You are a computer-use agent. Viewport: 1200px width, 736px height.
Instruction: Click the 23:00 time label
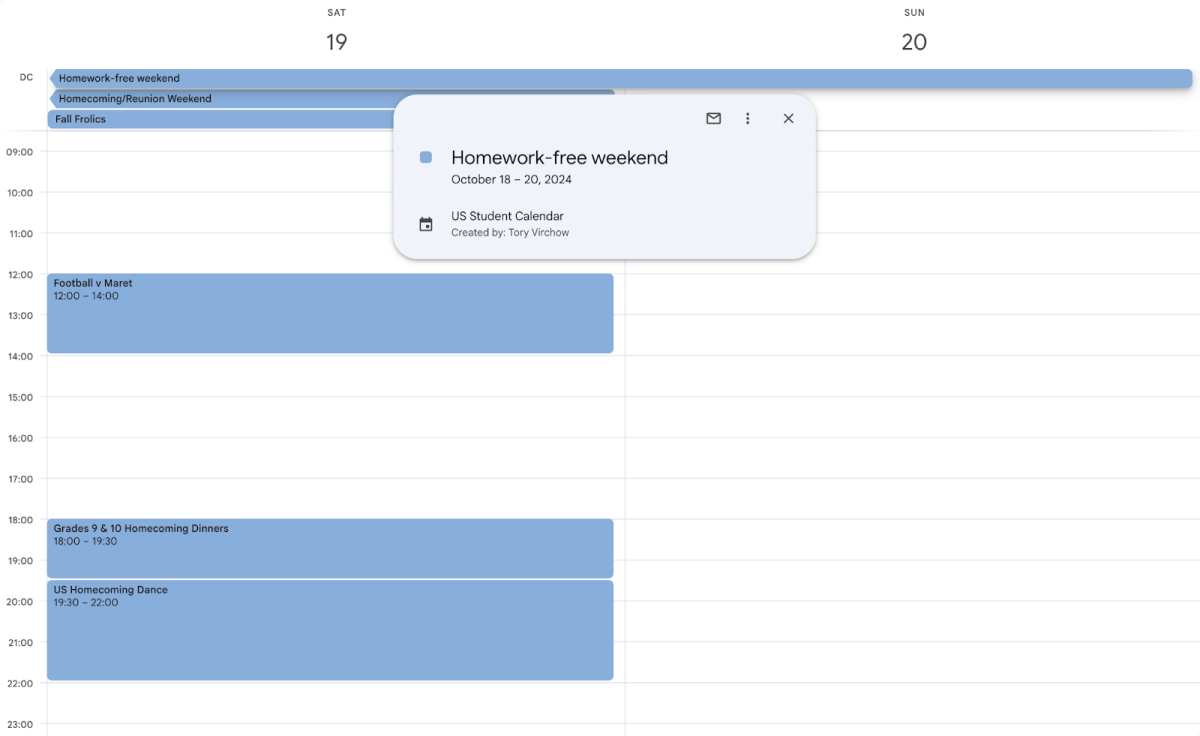click(20, 724)
